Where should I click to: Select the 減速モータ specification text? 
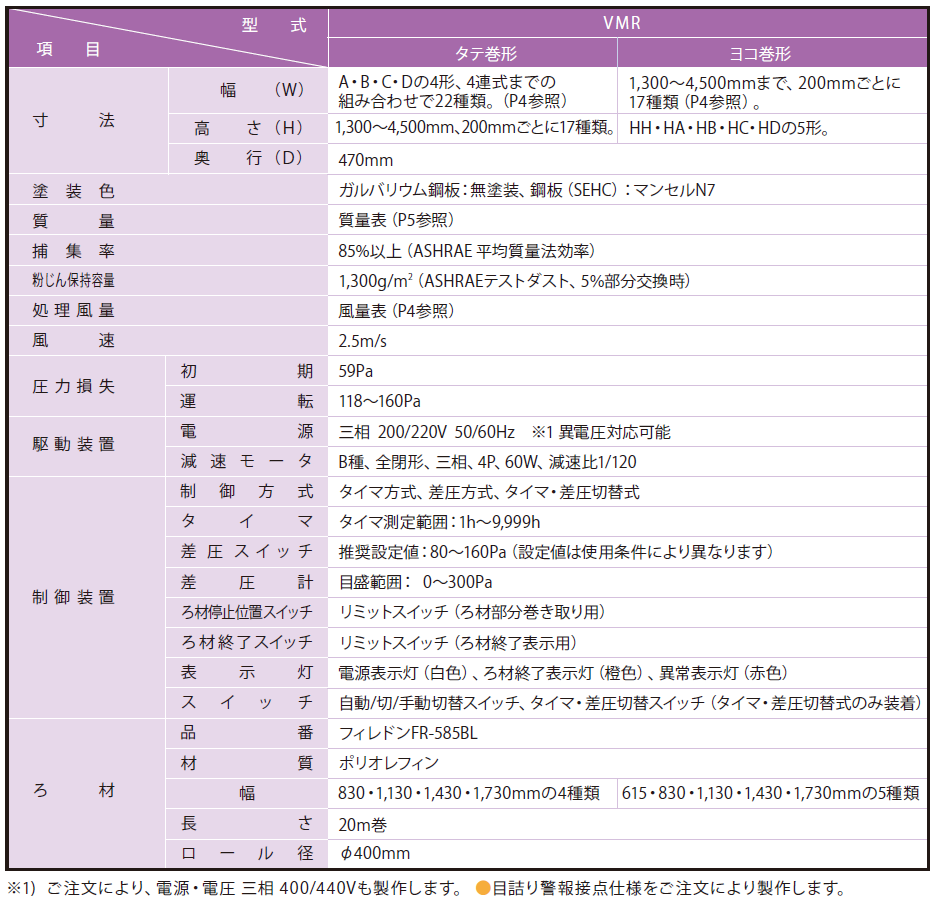coord(488,462)
